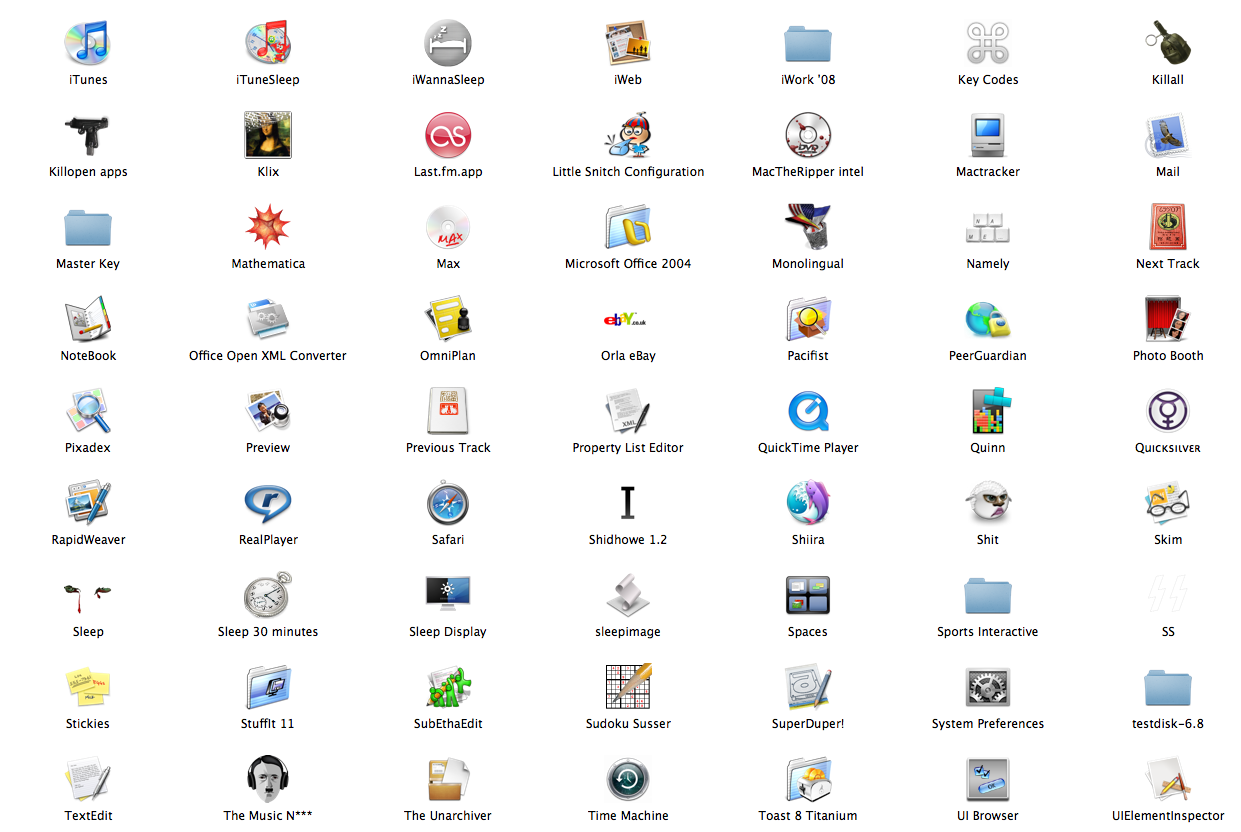
Task: Open the UI Browser icon
Action: [988, 778]
